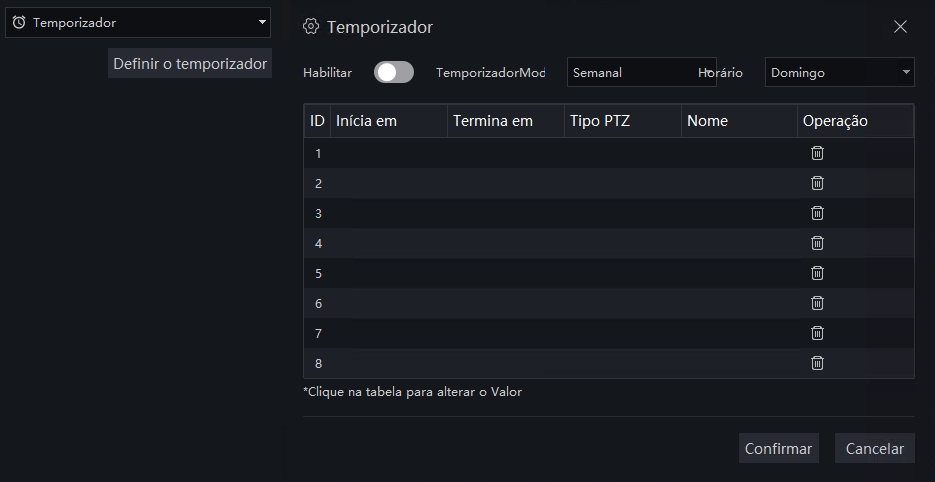Open the Semanal timer mode dropdown
The image size is (935, 482).
click(642, 72)
